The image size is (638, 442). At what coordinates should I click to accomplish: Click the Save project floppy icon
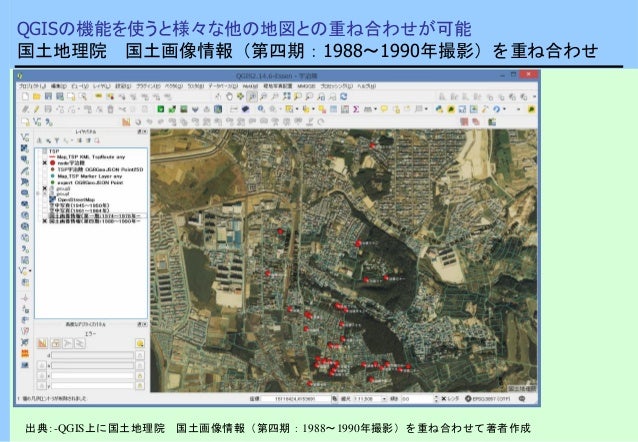coord(48,96)
